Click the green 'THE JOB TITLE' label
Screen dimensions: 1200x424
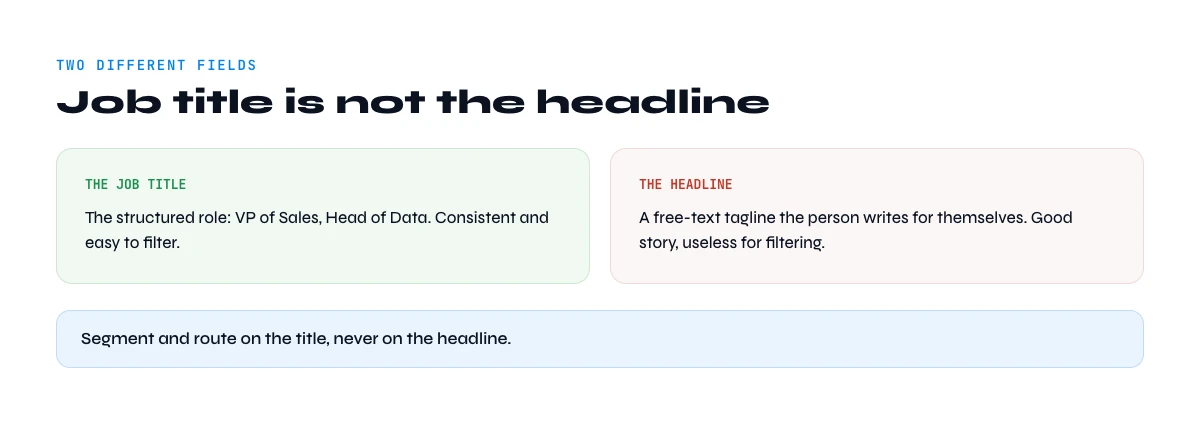(x=136, y=185)
